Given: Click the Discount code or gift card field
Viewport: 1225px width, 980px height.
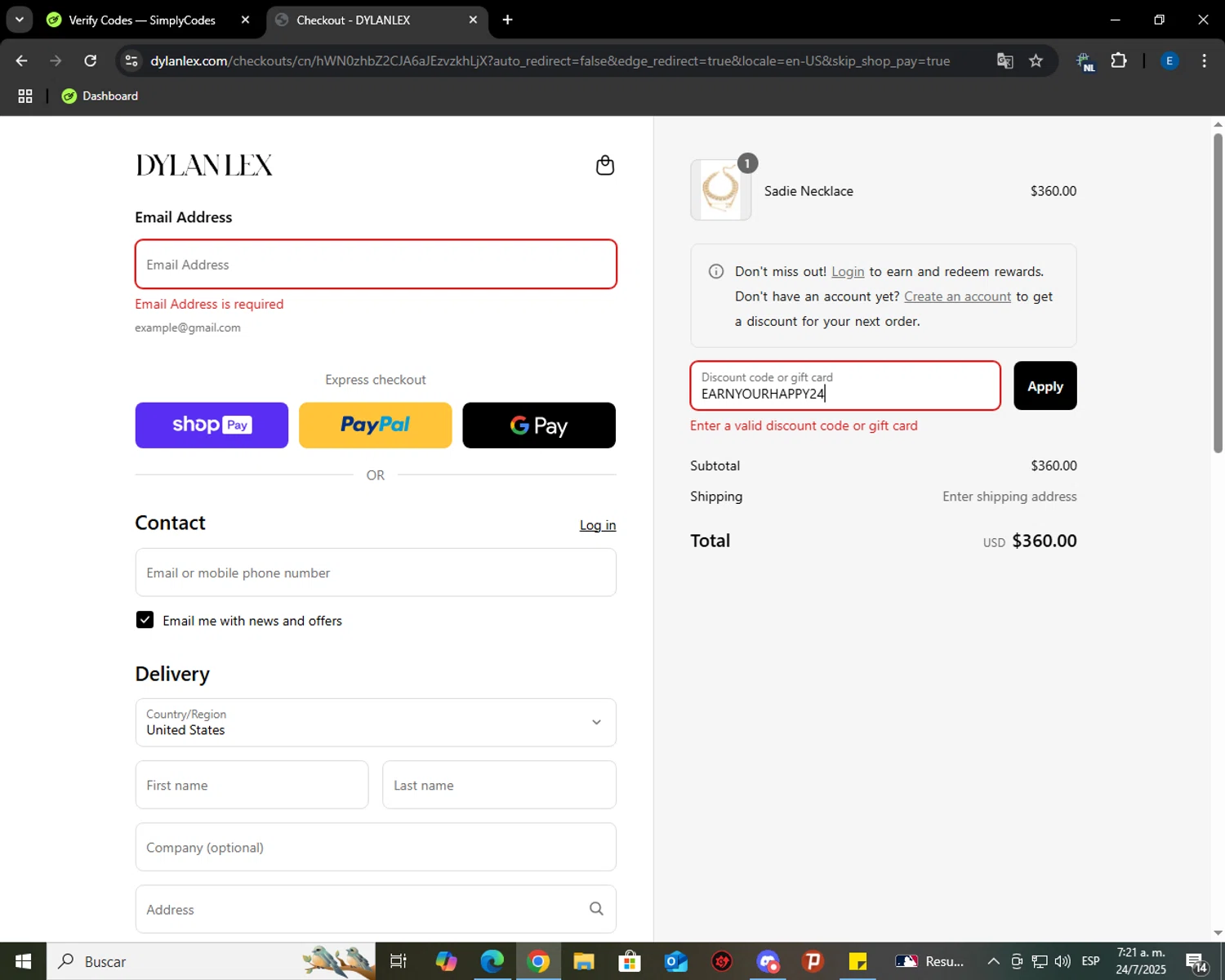Looking at the screenshot, I should pos(845,385).
